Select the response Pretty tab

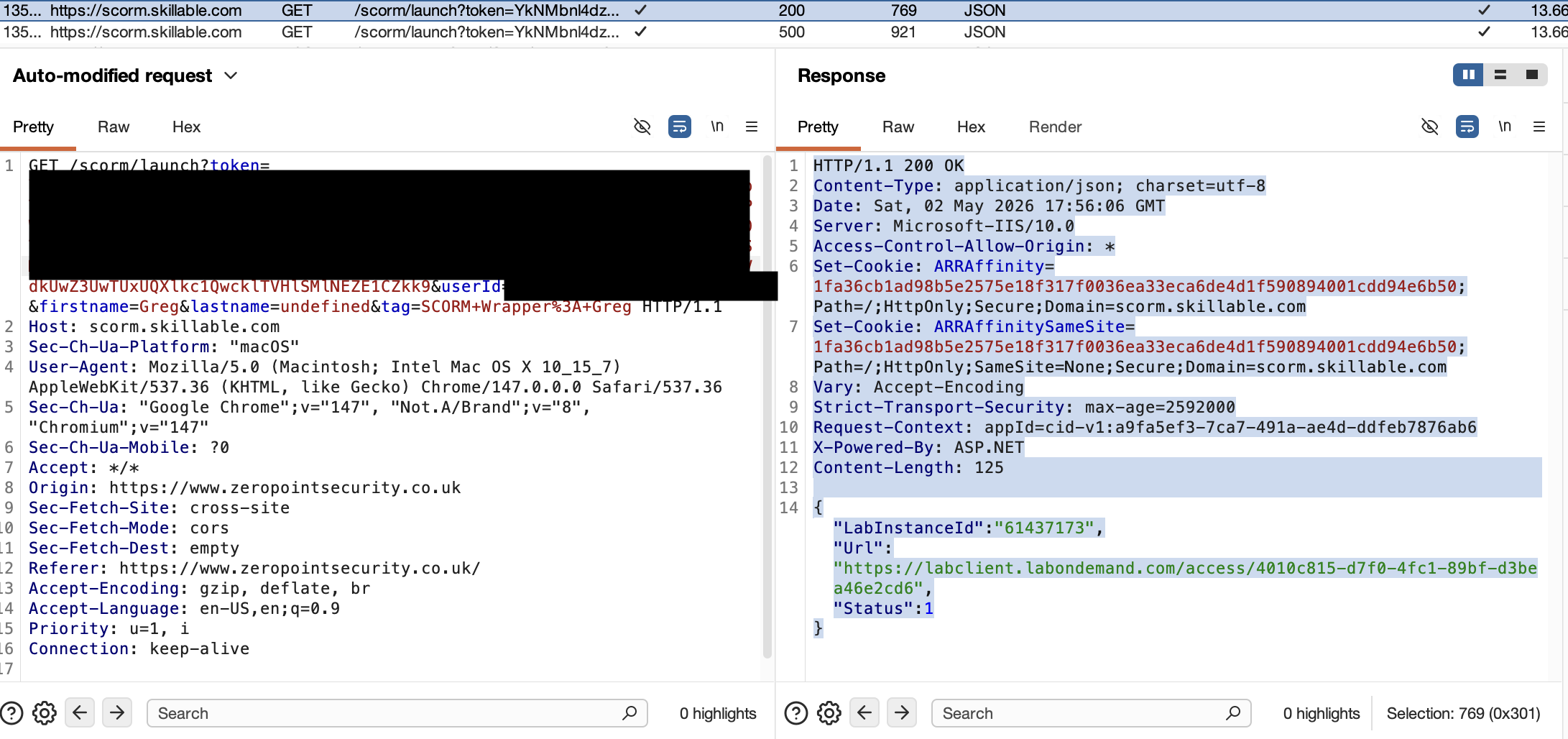[x=818, y=127]
